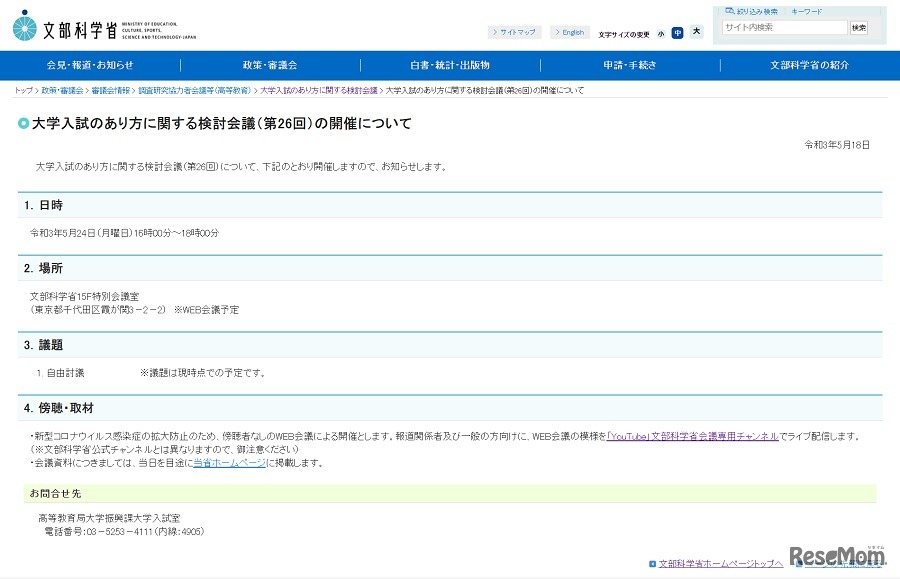Select 中 for medium text size
900x579 pixels.
(677, 32)
